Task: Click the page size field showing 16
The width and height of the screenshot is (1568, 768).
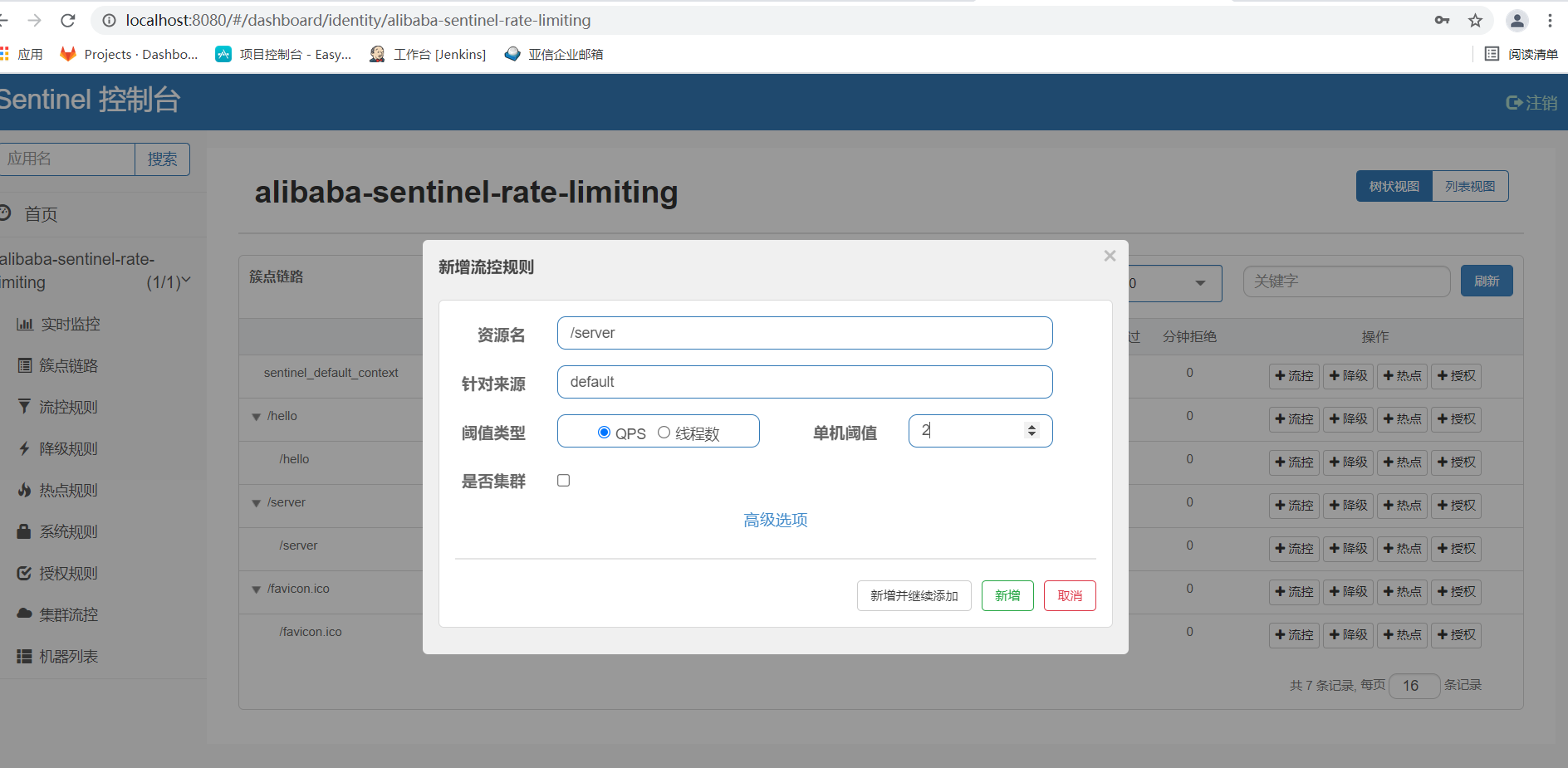Action: (x=1414, y=686)
